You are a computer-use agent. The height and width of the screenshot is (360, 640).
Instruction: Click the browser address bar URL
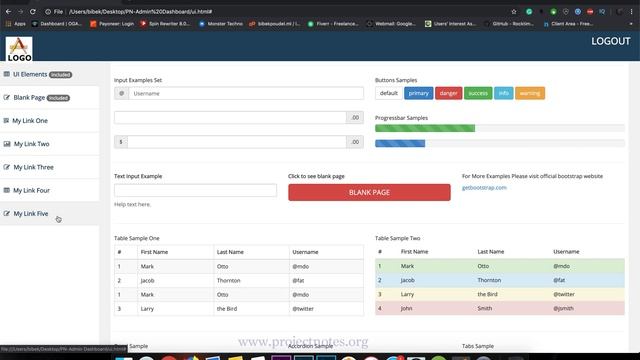[140, 11]
